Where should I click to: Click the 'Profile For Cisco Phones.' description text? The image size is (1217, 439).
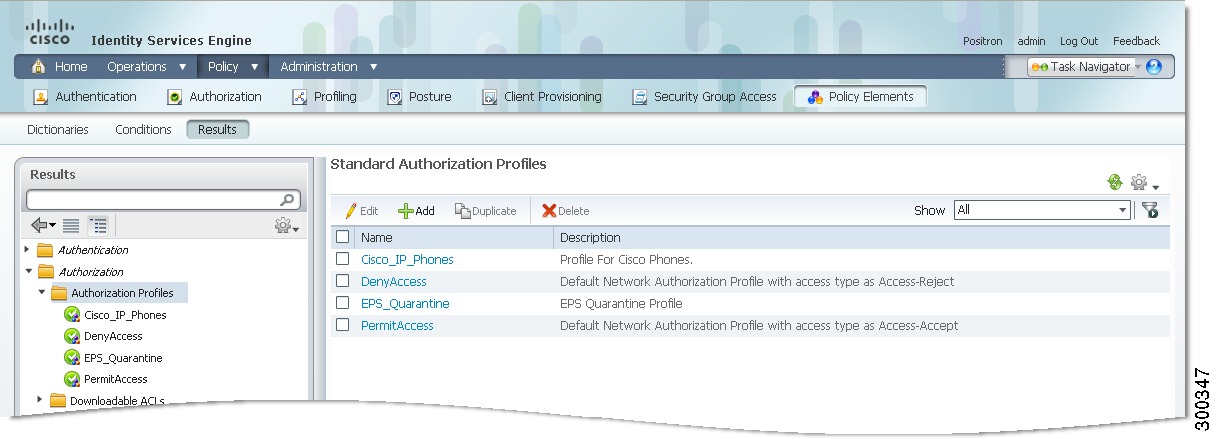click(626, 260)
